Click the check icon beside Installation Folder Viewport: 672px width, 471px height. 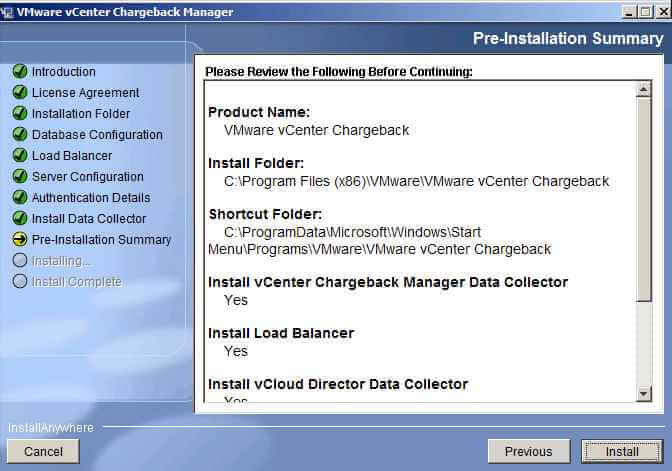click(20, 114)
